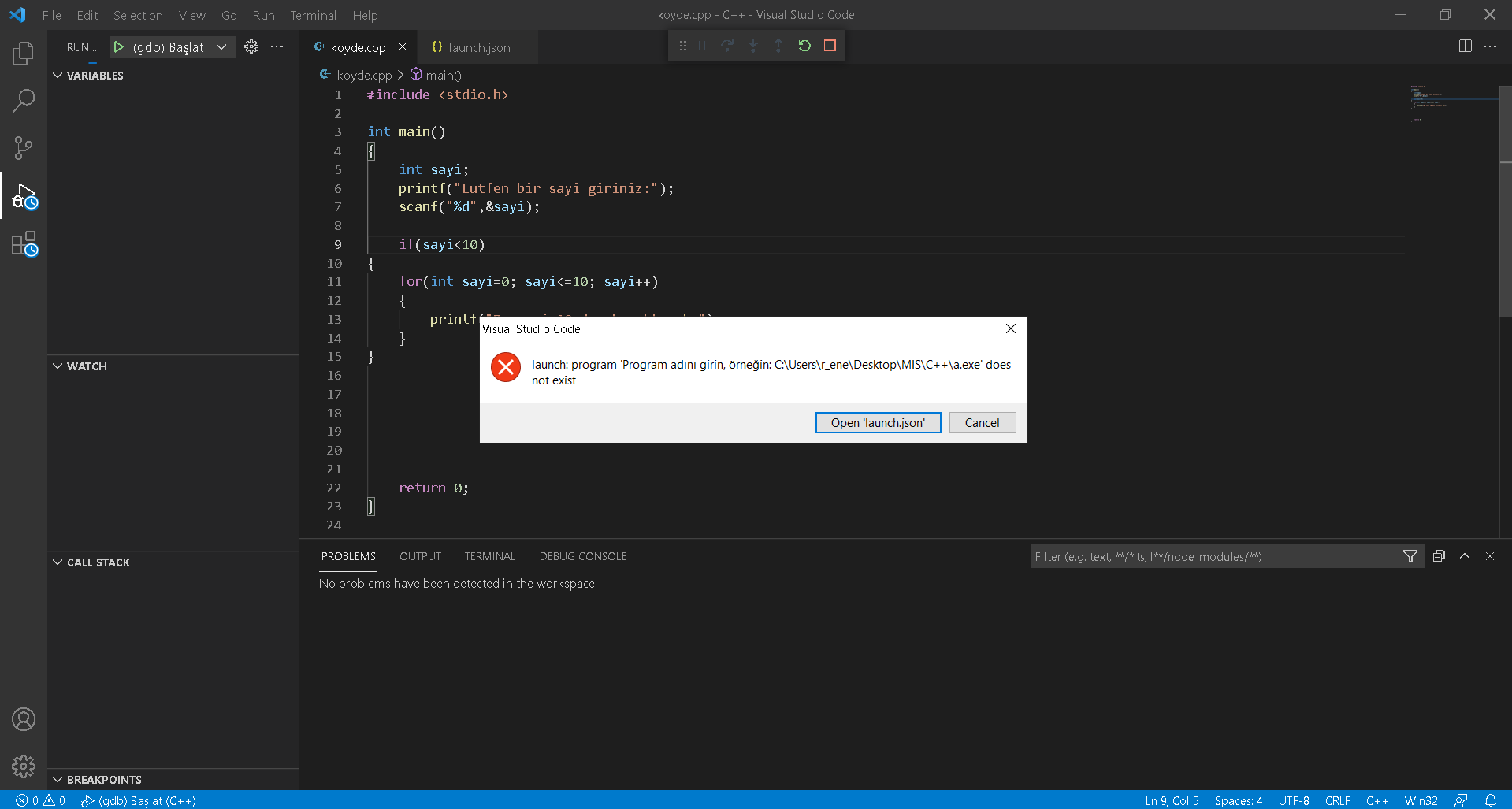Open the Manage gear in activity bar
Screen dimensions: 1512x809
[x=24, y=766]
